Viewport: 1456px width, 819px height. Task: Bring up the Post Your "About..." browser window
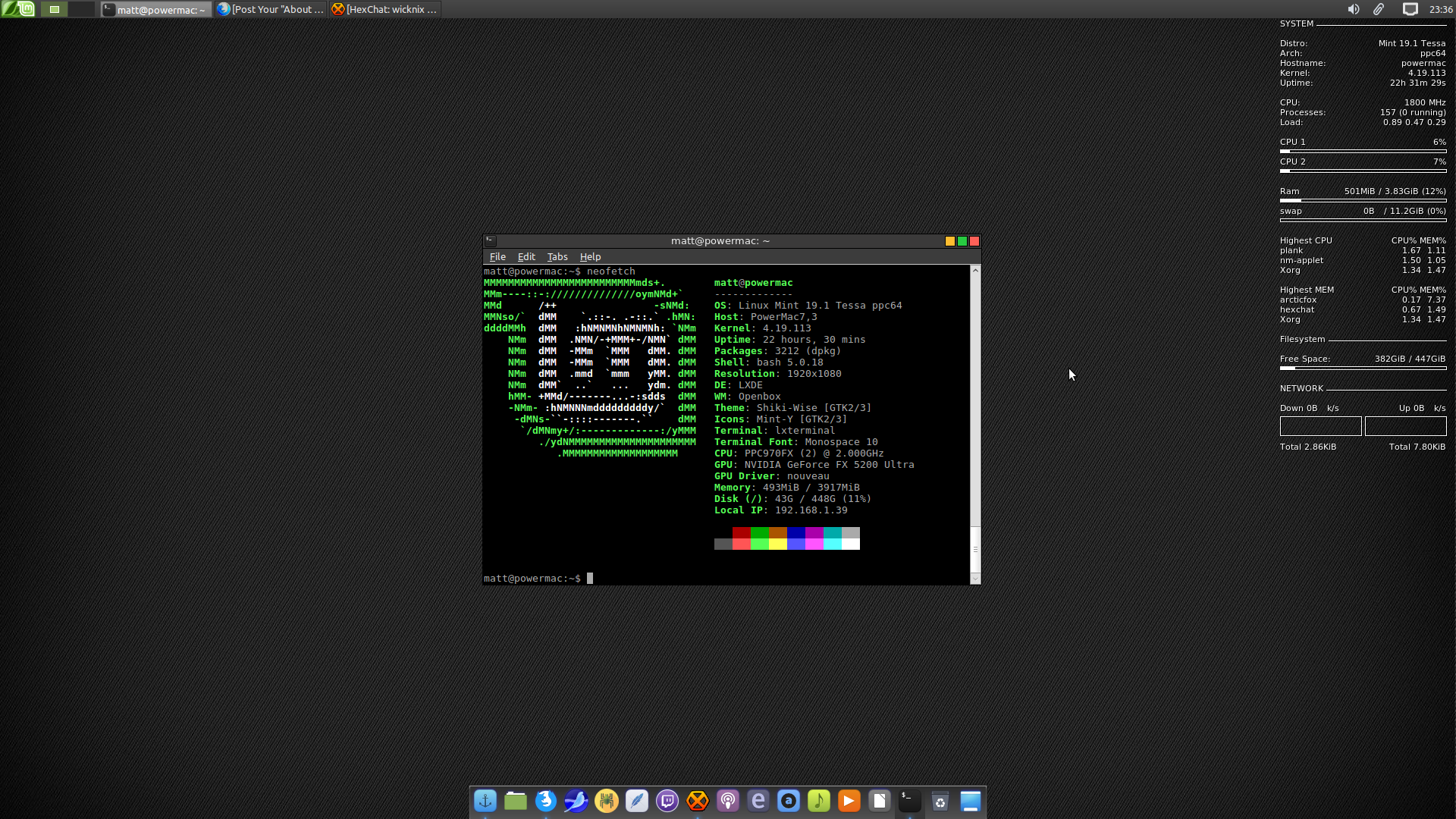pos(271,9)
